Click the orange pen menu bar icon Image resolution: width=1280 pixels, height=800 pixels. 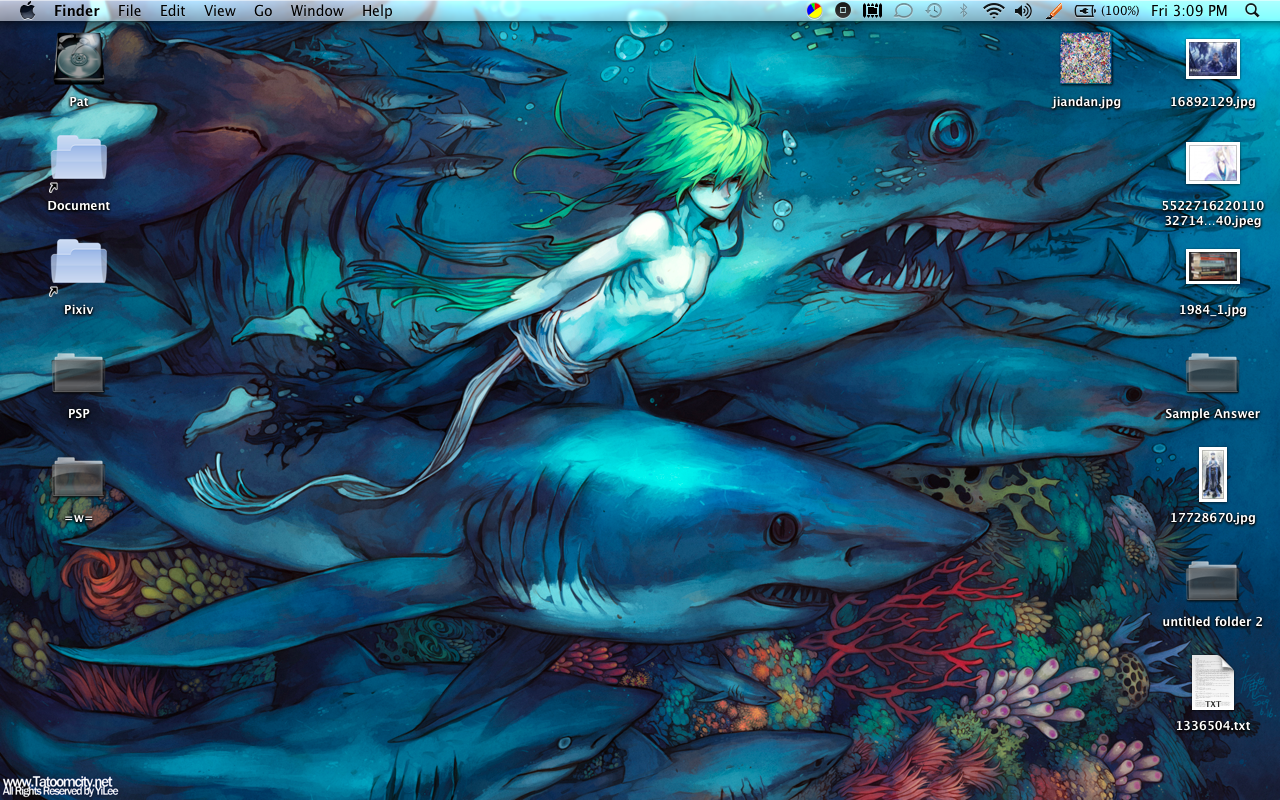coord(1053,11)
